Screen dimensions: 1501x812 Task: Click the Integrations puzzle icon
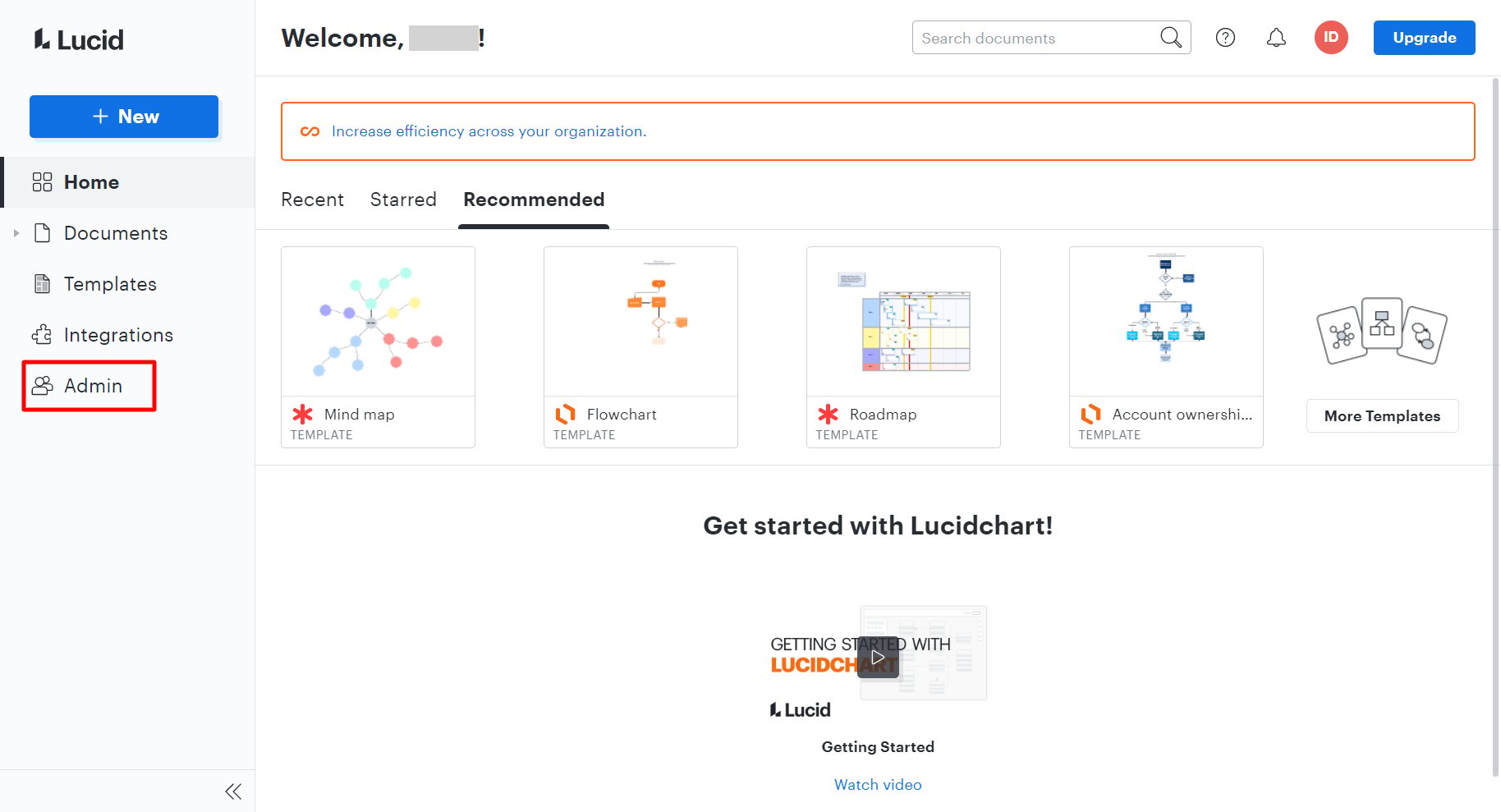pos(42,335)
